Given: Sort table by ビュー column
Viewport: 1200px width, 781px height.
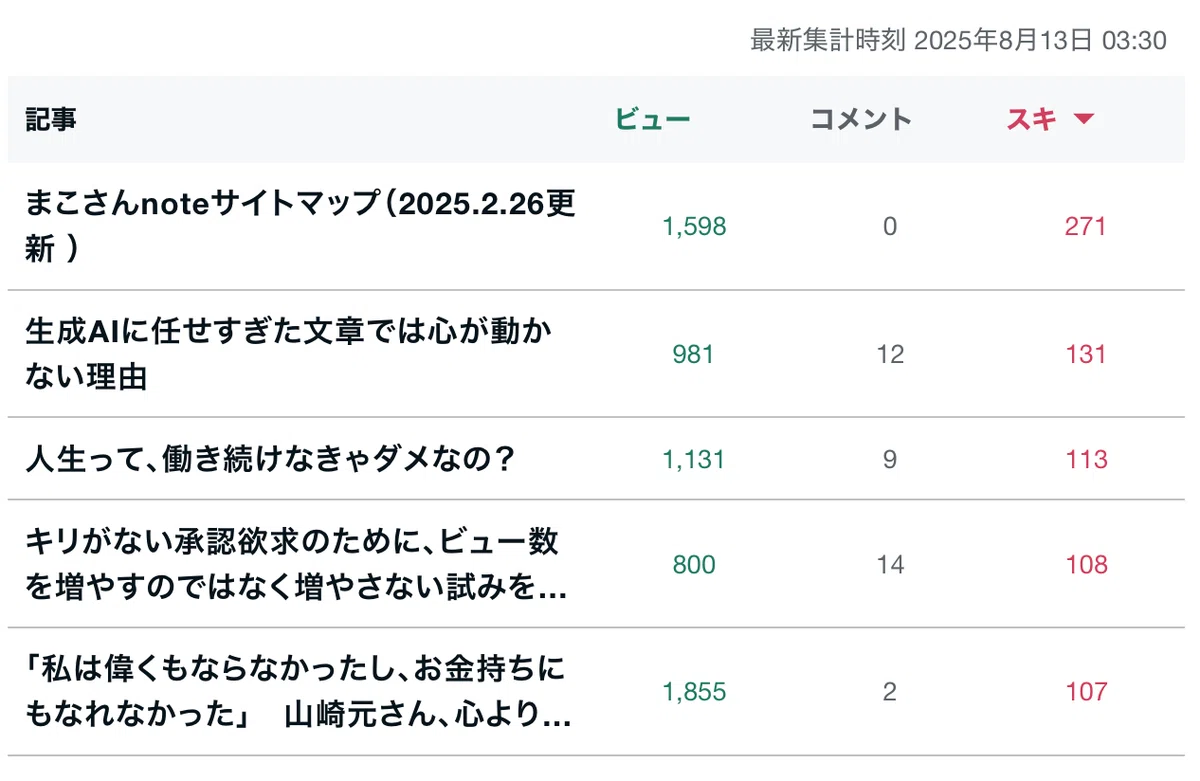Looking at the screenshot, I should [652, 120].
